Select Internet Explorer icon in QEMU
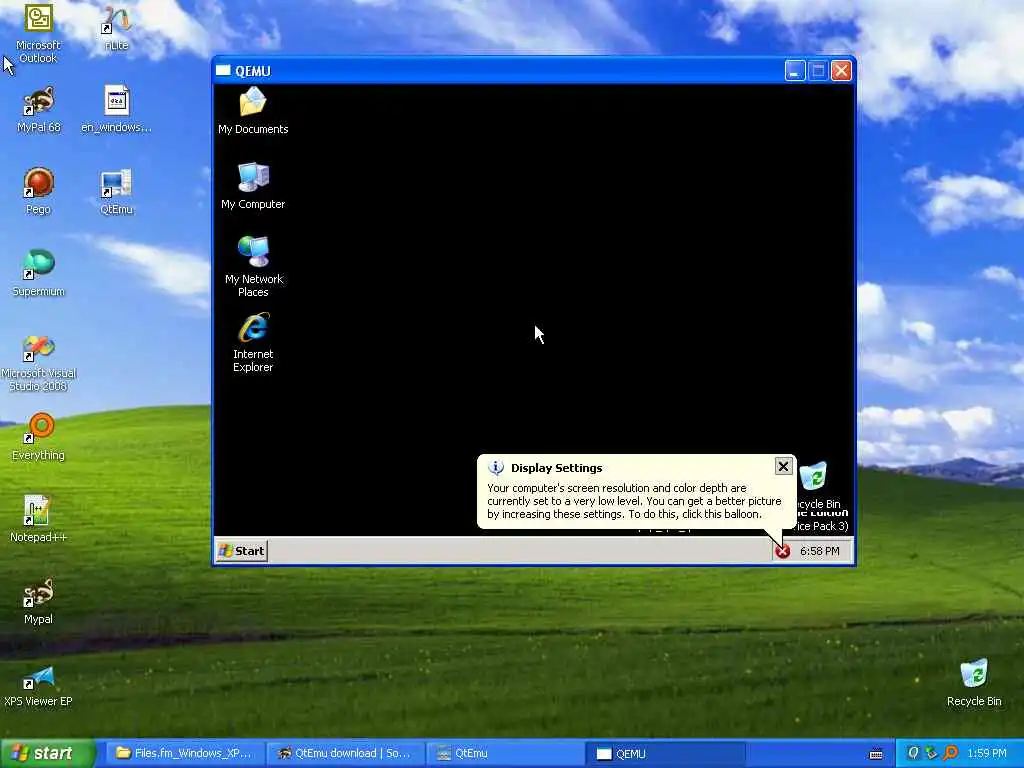The image size is (1024, 768). tap(253, 343)
